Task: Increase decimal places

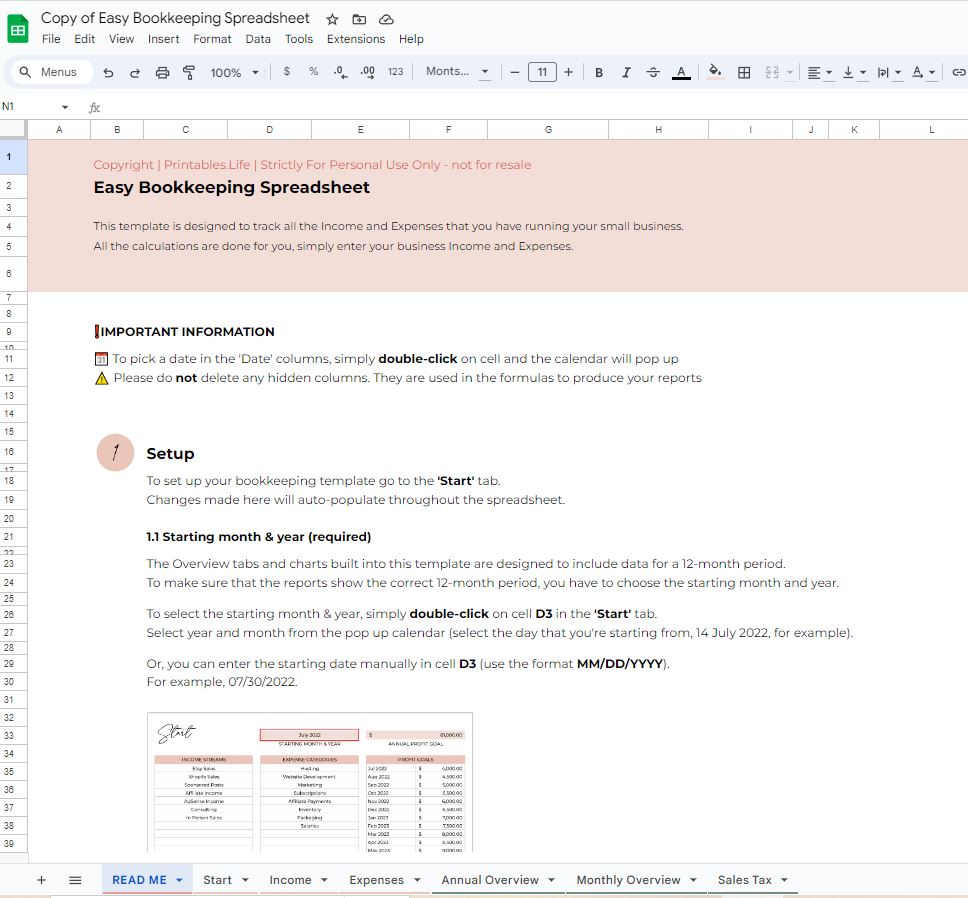Action: point(367,72)
